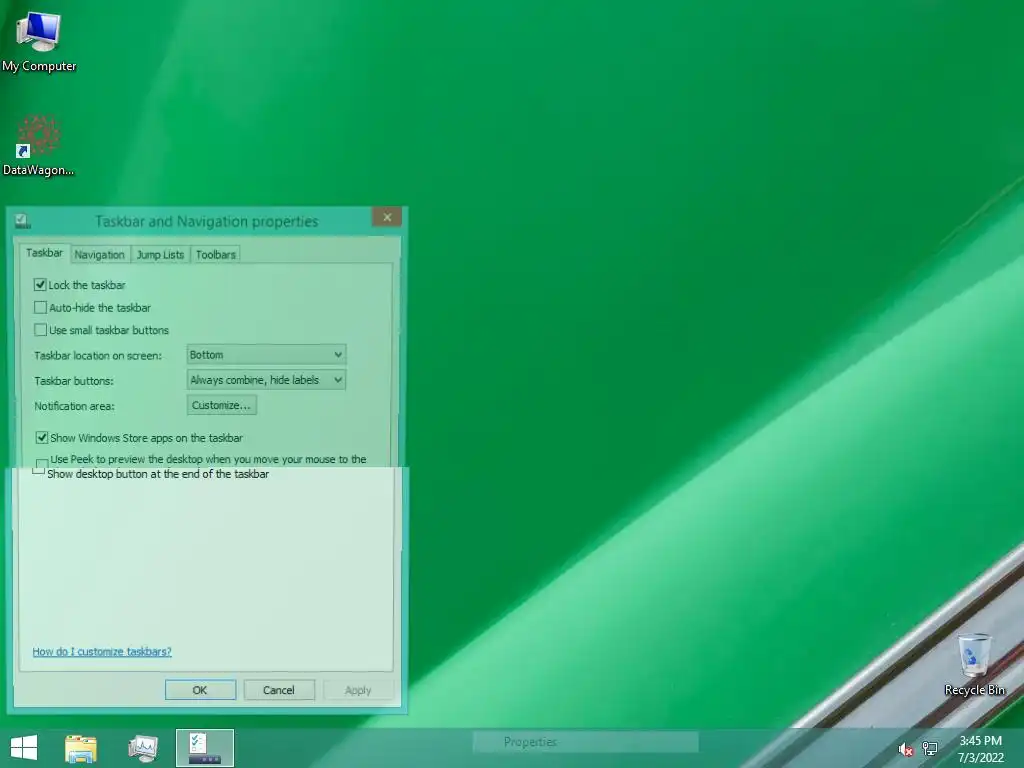Image resolution: width=1024 pixels, height=768 pixels.
Task: Open the clock showing 3:45 PM
Action: coord(980,741)
